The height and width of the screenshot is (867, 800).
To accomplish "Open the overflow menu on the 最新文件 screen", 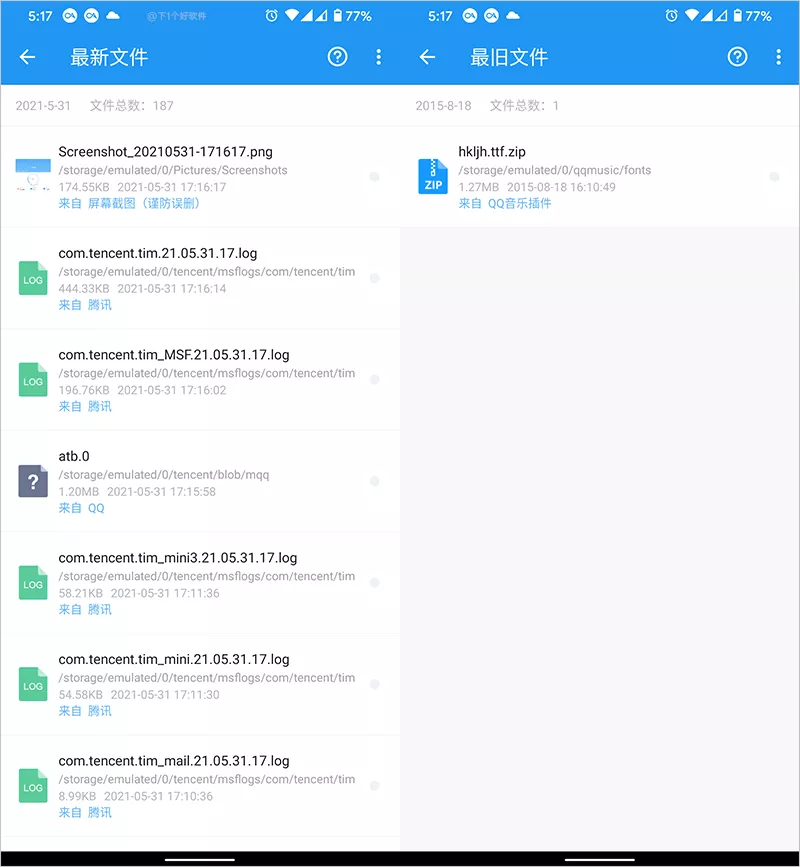I will click(379, 57).
